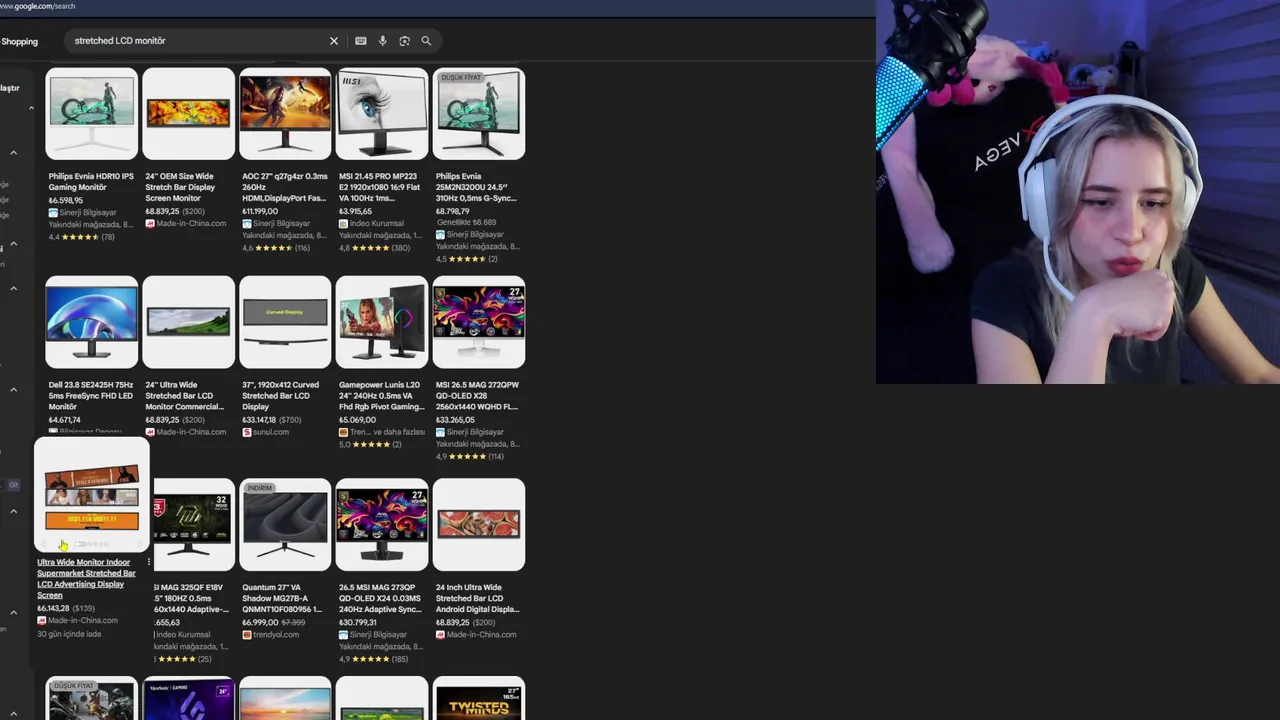Open Philips Evnia 25M2N3200U image with DÜŞÜK FİYAT badge
1280x720 pixels.
point(479,114)
